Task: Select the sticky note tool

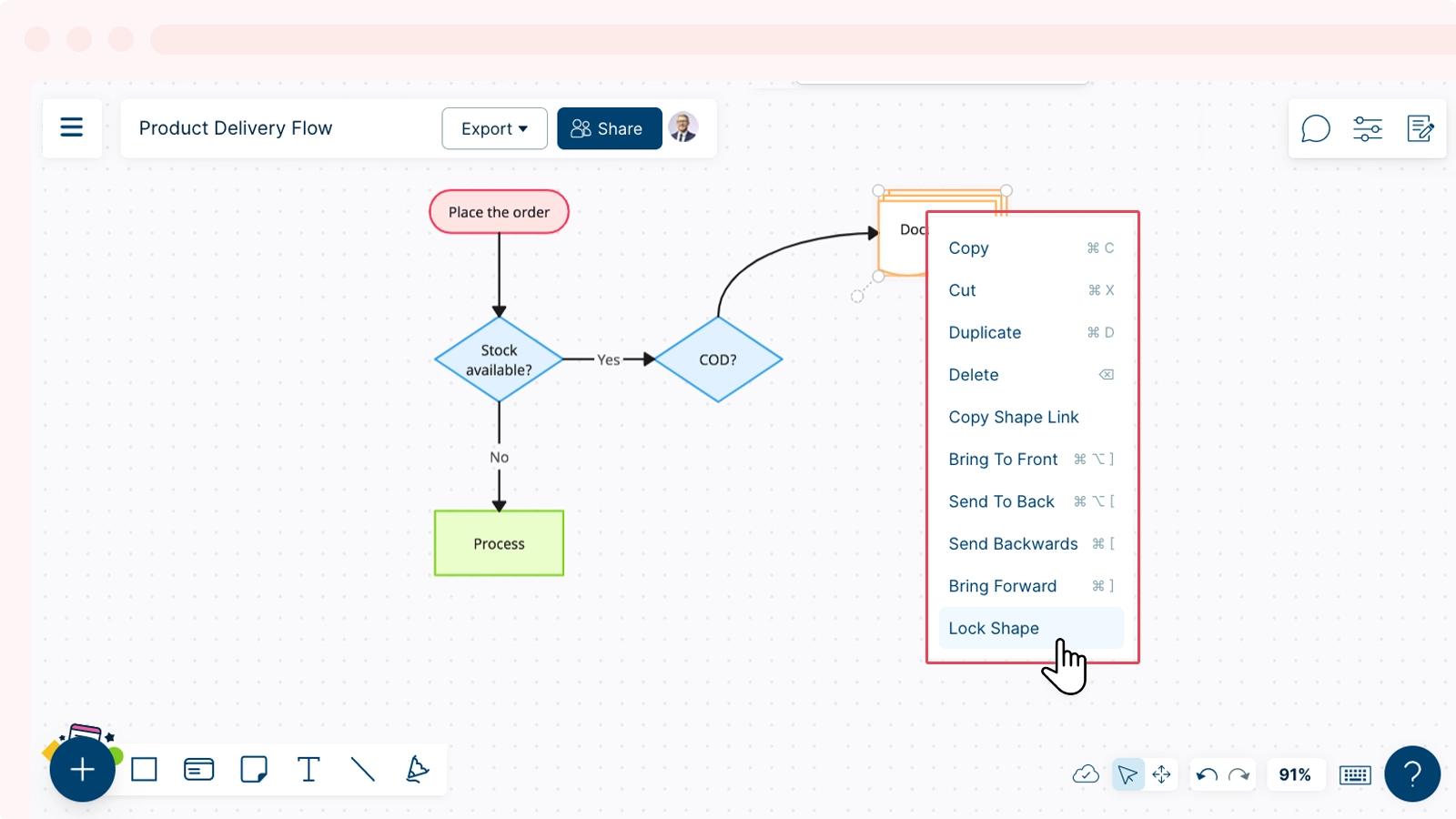Action: pos(254,770)
